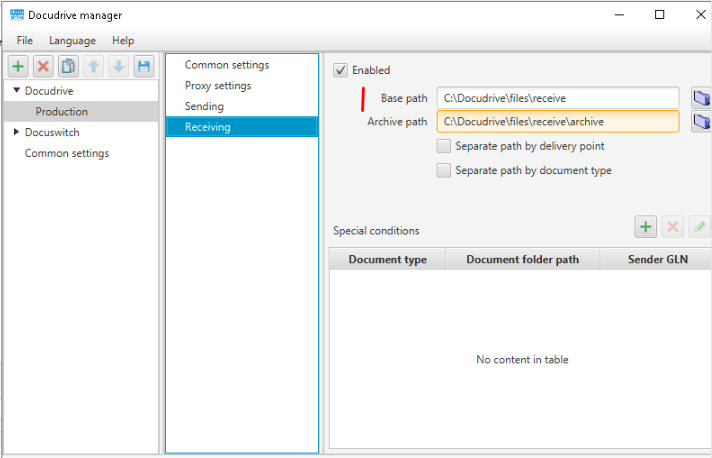Open the File menu

coord(25,40)
